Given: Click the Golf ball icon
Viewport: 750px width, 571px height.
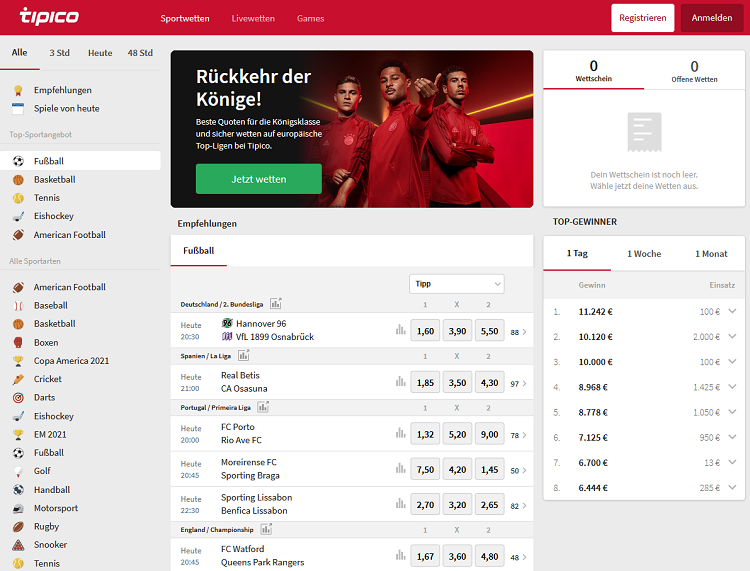Looking at the screenshot, I should point(18,471).
